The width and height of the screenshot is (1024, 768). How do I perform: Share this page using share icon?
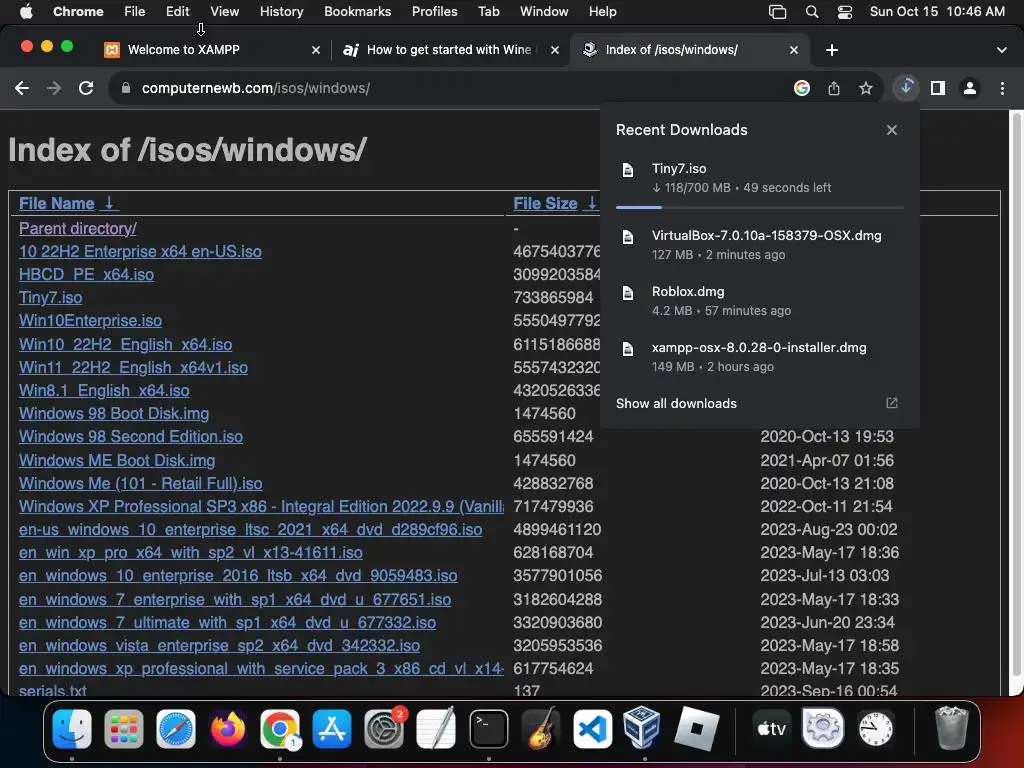tap(833, 88)
